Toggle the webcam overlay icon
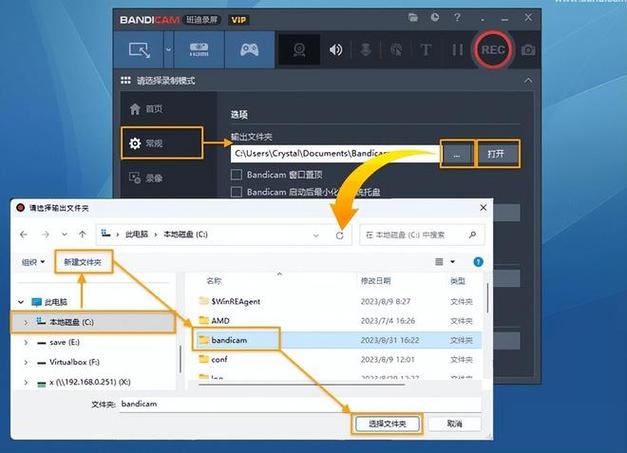Screen dimensions: 627x453 coord(299,50)
